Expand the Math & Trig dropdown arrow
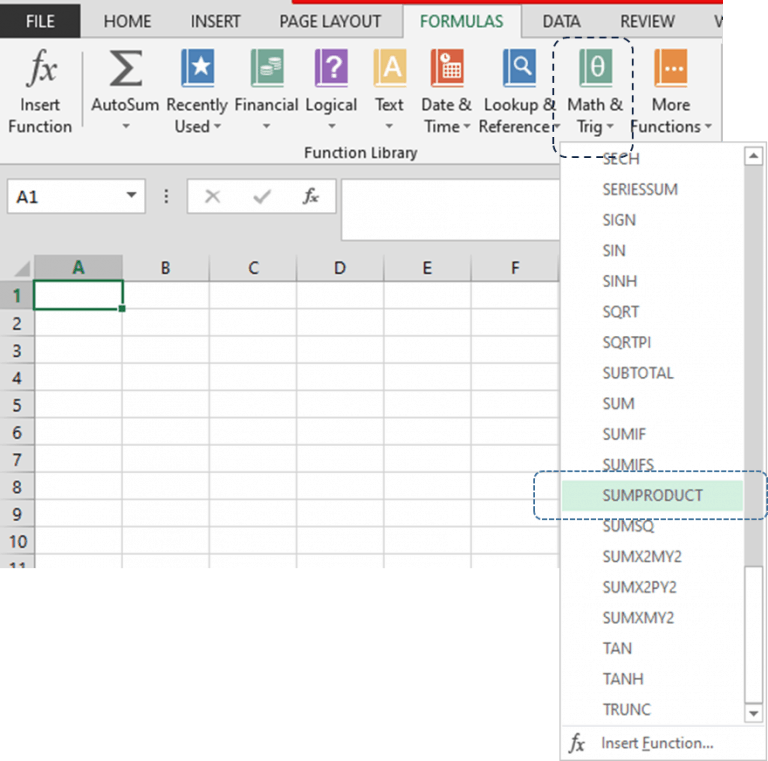The width and height of the screenshot is (768, 761). tap(610, 126)
